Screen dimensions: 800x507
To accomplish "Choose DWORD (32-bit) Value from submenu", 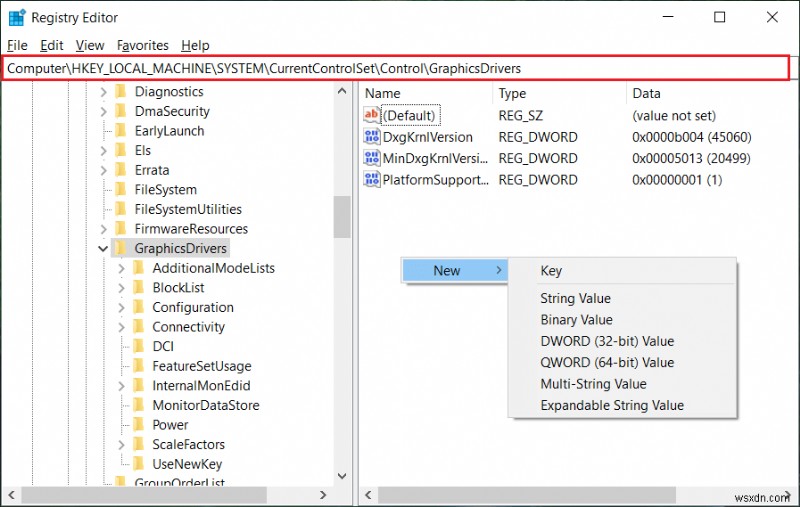I will coord(607,341).
